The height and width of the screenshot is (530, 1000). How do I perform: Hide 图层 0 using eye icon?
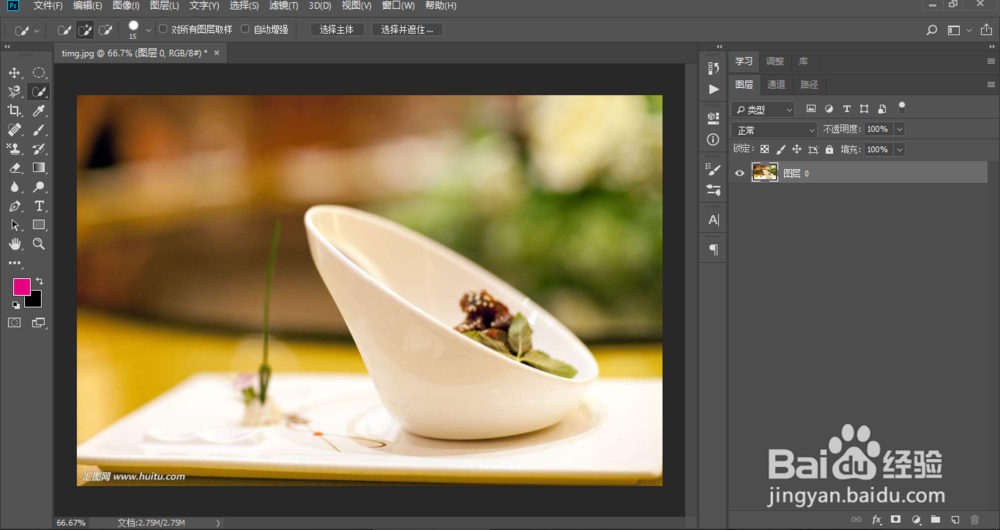(x=740, y=173)
